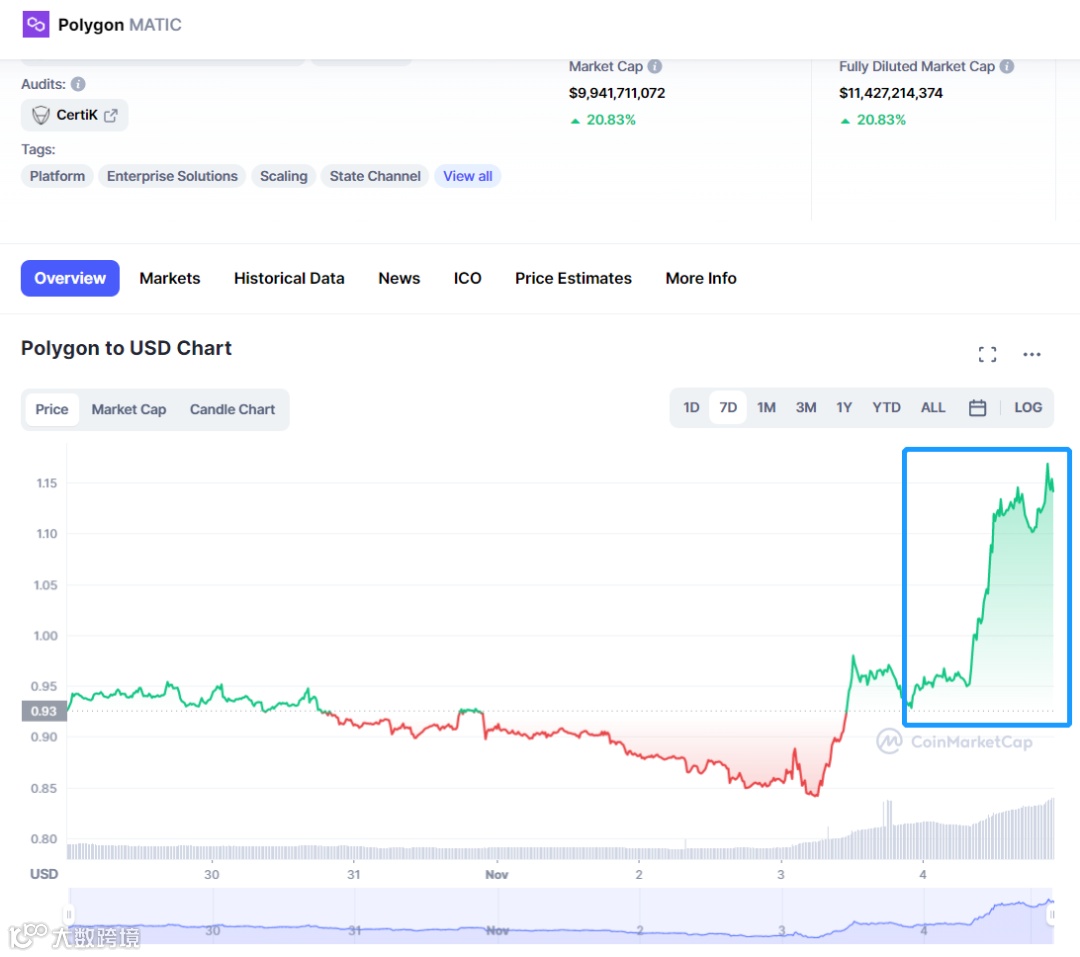1080x957 pixels.
Task: Click the CertiK audit badge
Action: pyautogui.click(x=74, y=115)
